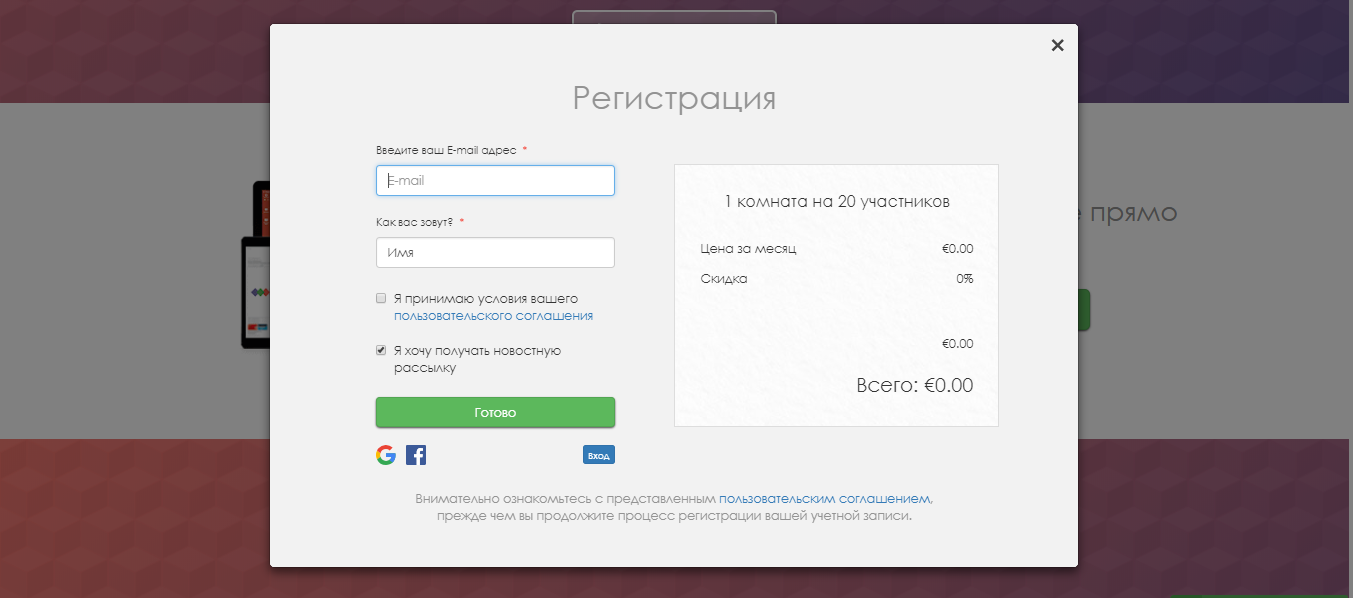
Task: Click the Всего: €0.00 total
Action: 914,385
